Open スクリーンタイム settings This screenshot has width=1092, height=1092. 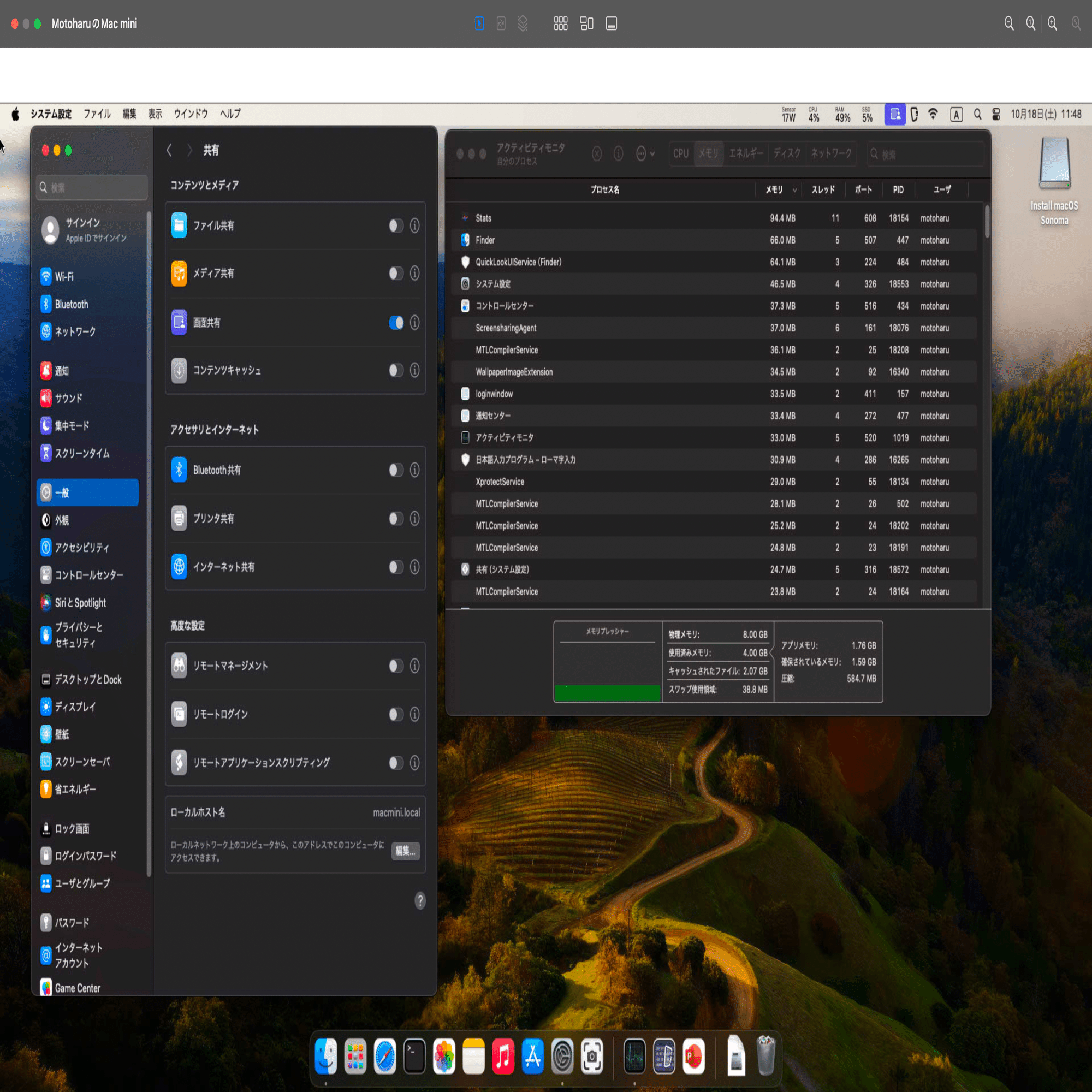[79, 453]
